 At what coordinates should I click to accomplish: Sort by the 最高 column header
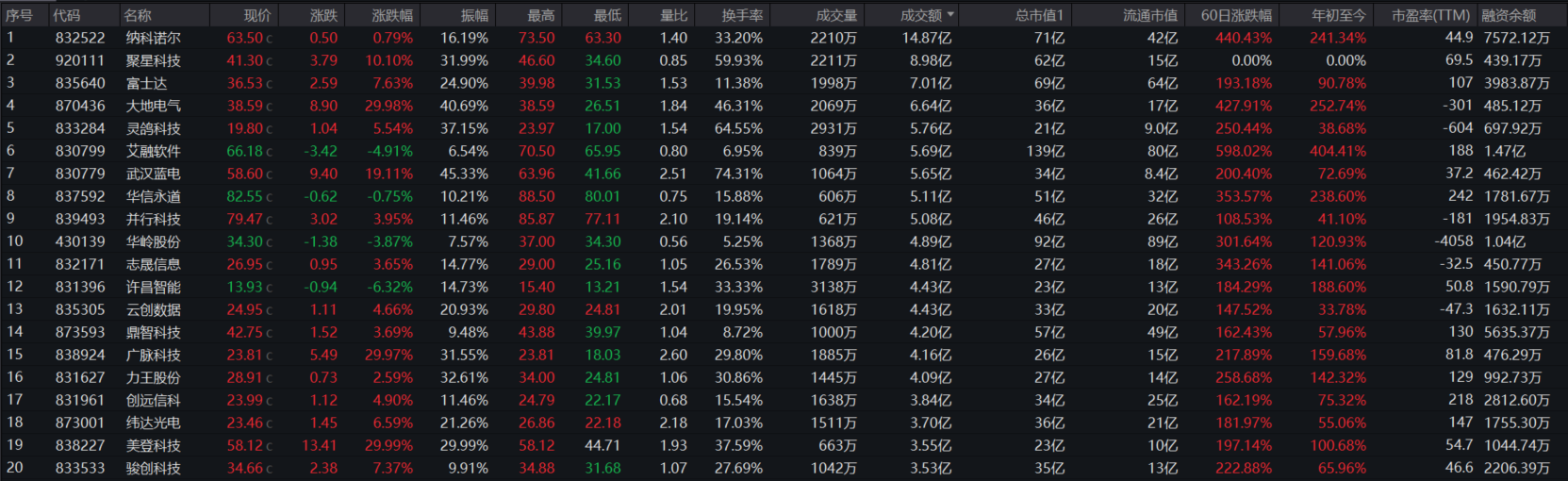point(541,15)
